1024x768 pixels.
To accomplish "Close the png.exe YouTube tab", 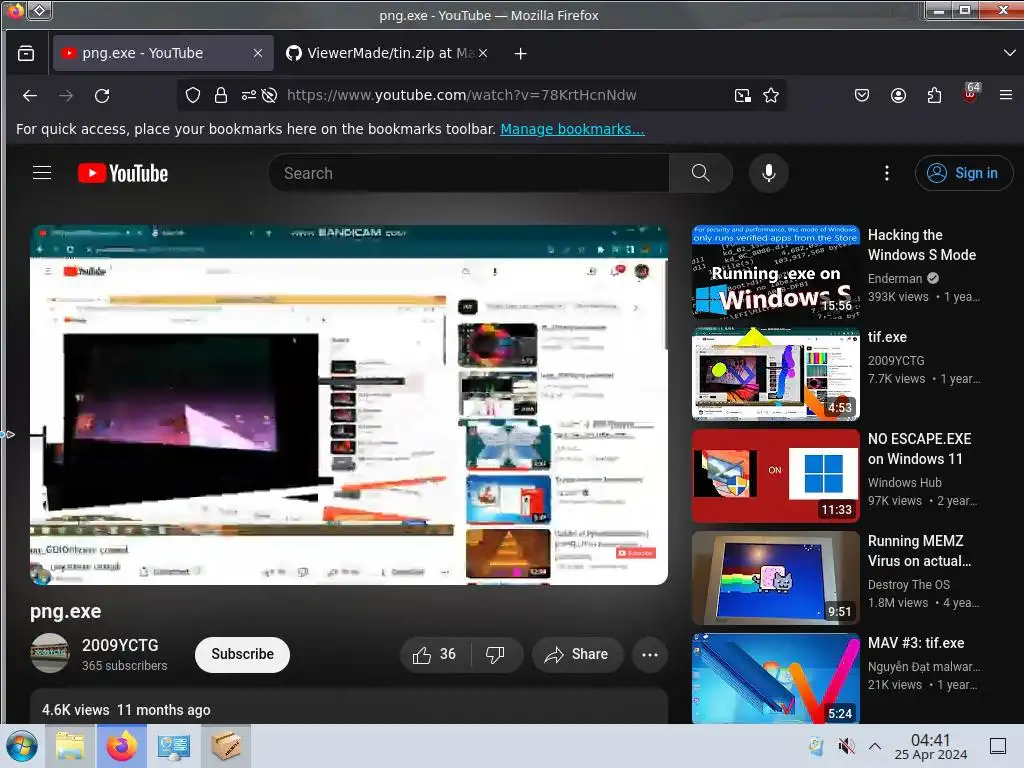I will tap(258, 54).
